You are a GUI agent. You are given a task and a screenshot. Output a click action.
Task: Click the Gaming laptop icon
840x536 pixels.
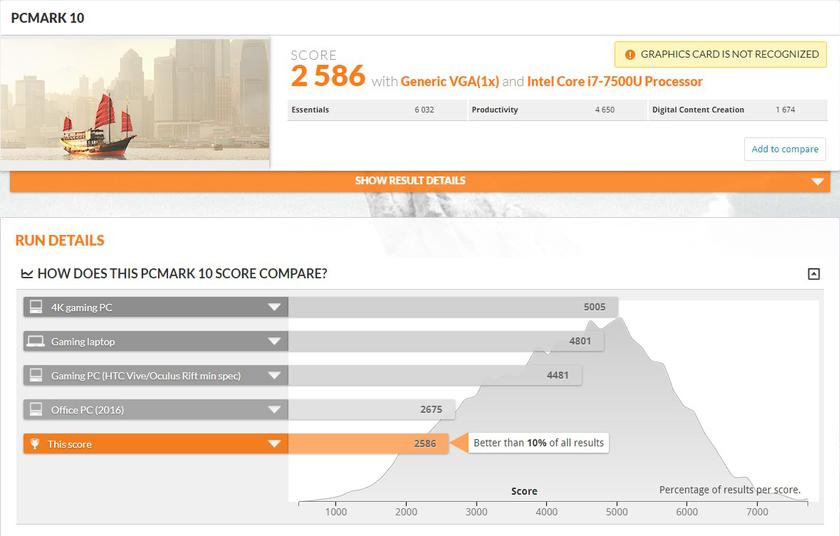tap(35, 341)
